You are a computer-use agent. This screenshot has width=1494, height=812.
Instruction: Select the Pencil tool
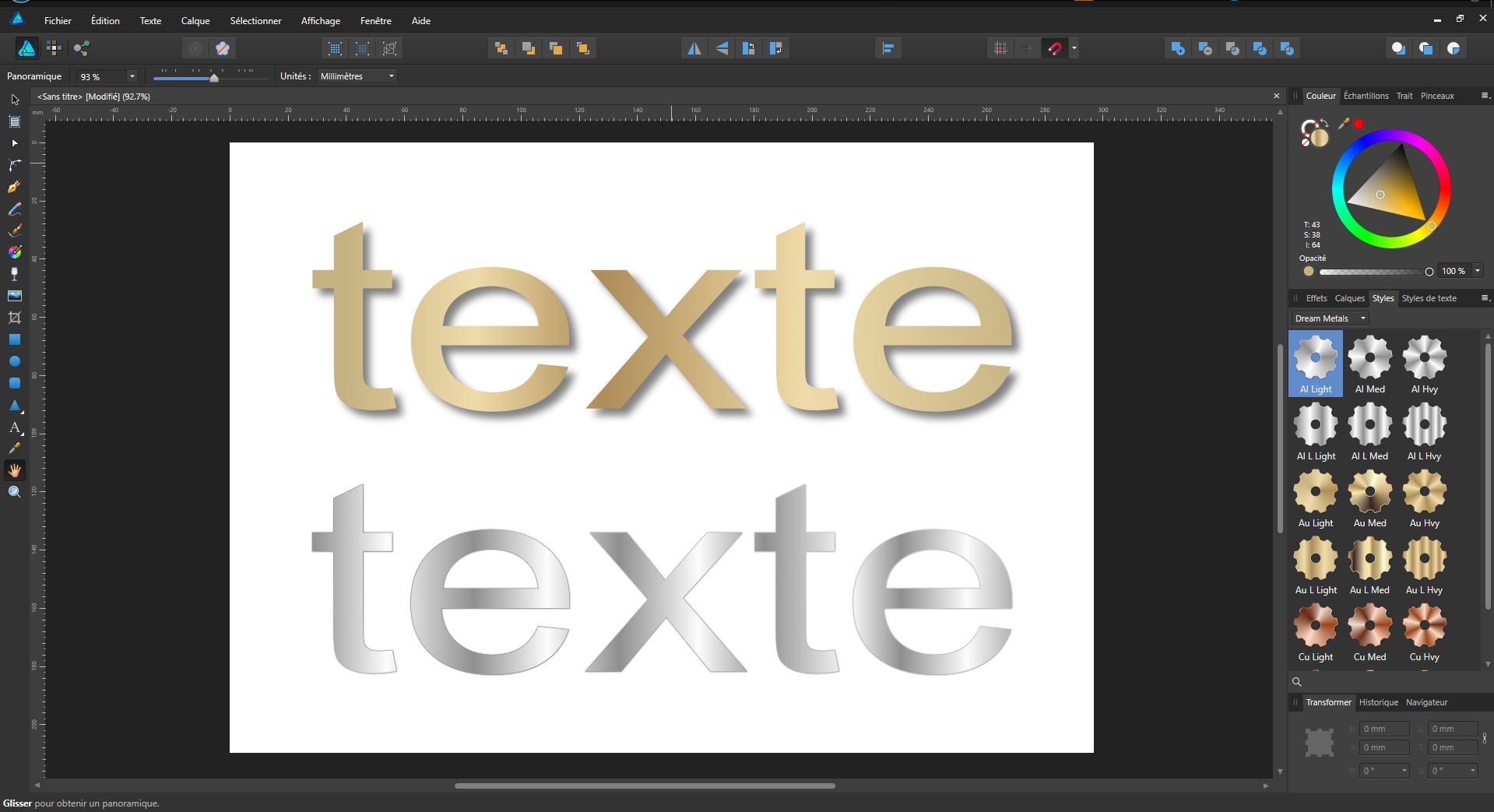coord(15,209)
